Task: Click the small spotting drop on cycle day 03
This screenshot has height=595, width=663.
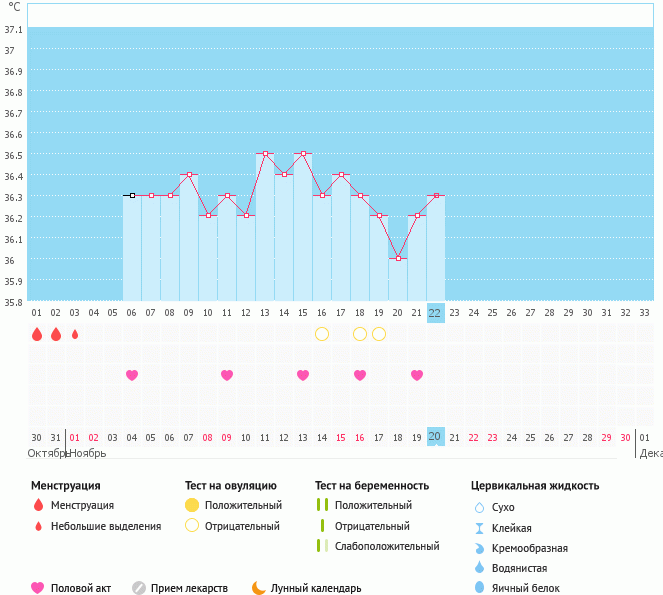Action: (75, 334)
